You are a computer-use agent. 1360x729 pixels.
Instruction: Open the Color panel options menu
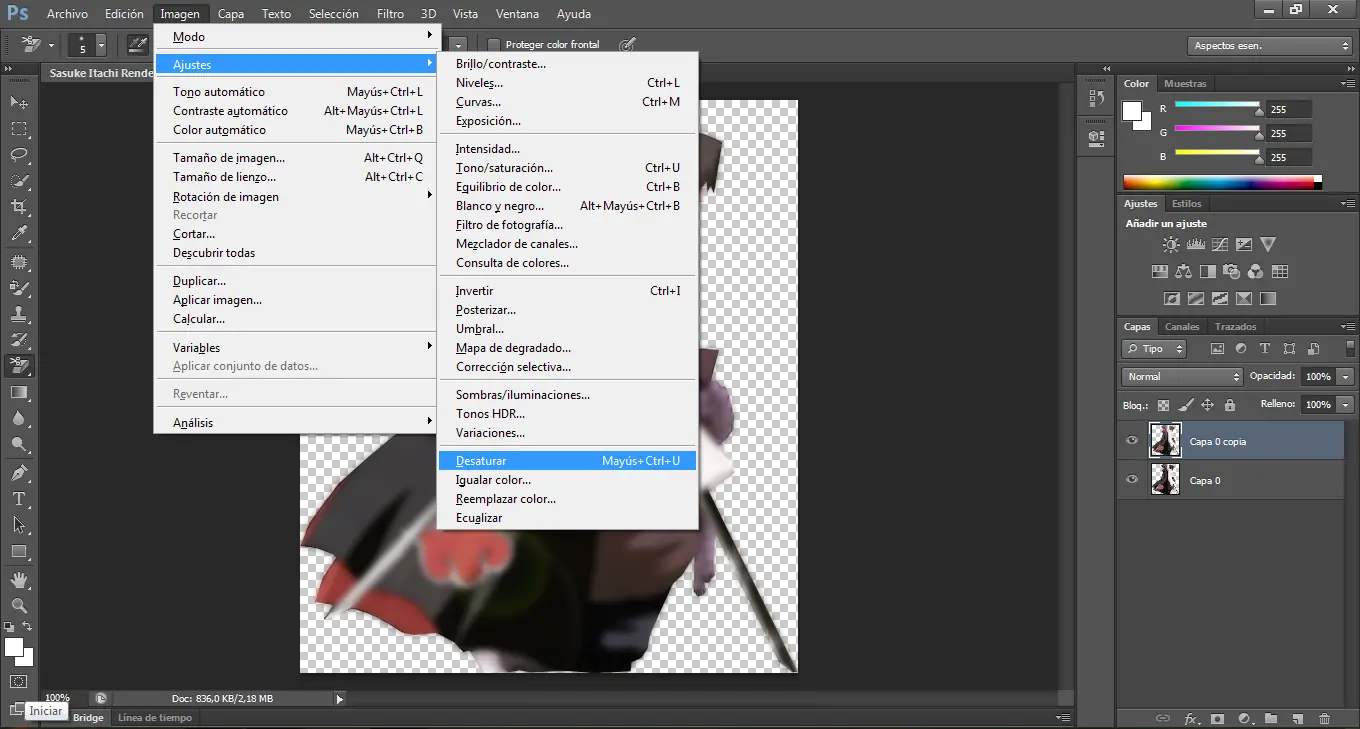pos(1347,84)
